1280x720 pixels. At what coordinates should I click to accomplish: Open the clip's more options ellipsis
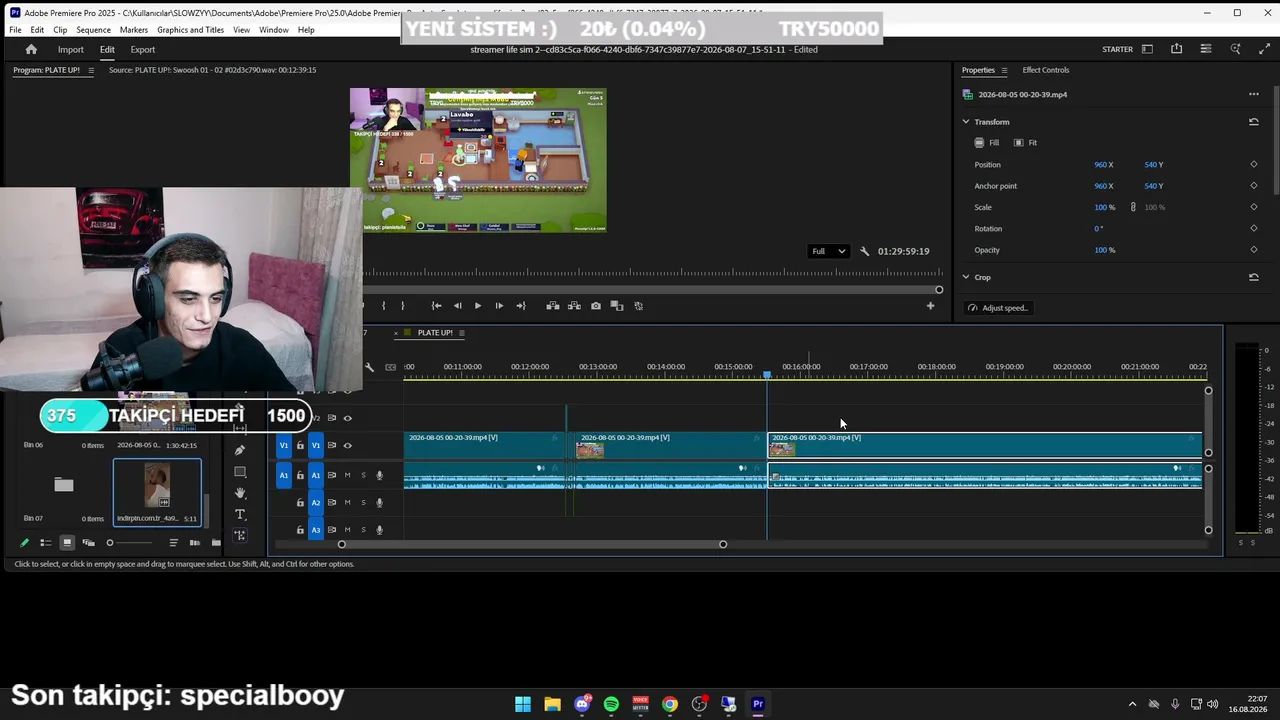tap(1253, 95)
